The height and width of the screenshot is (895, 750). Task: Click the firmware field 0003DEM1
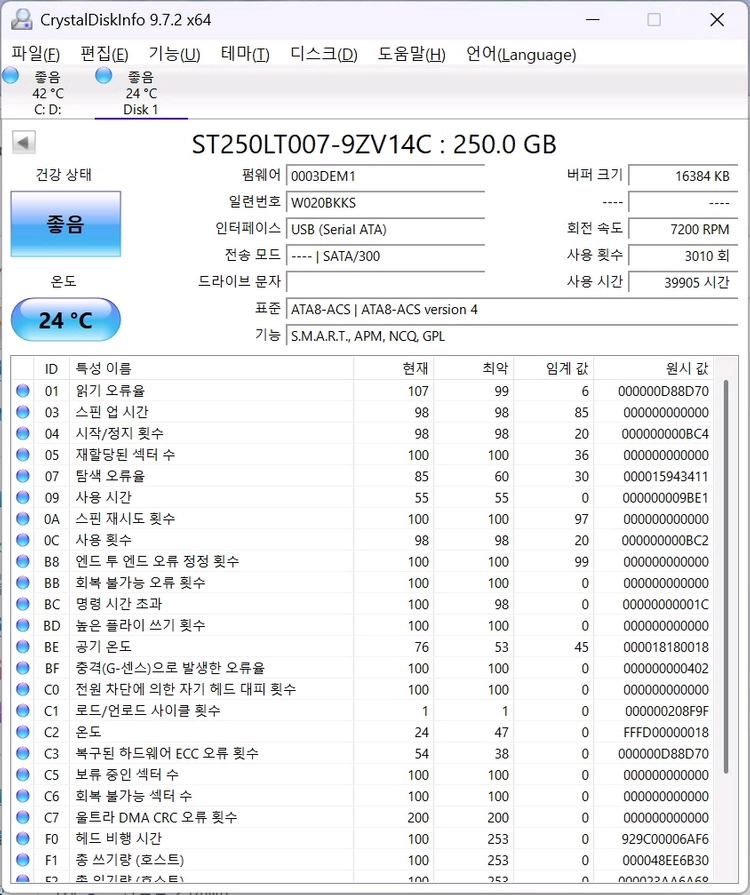[x=385, y=176]
